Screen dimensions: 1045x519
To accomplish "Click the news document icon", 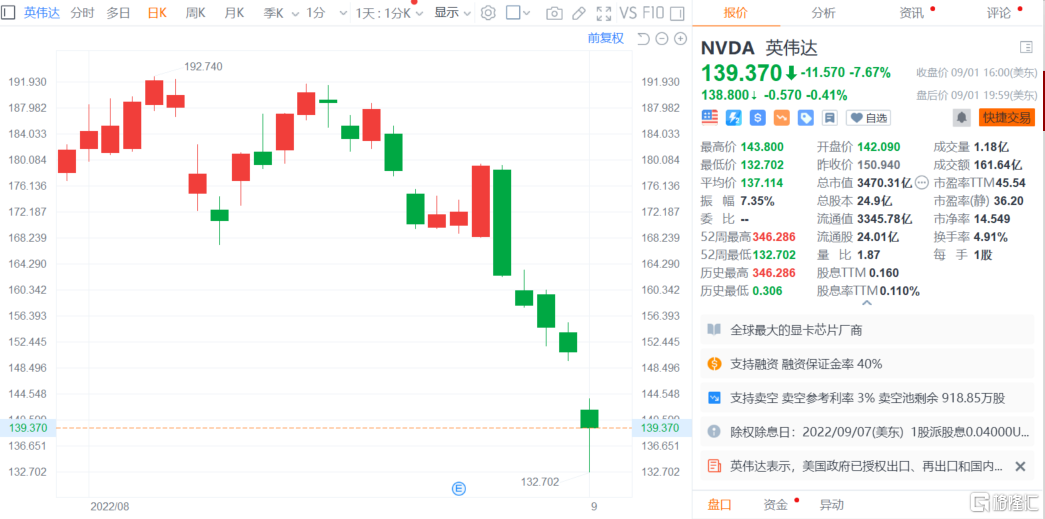I will pos(714,466).
